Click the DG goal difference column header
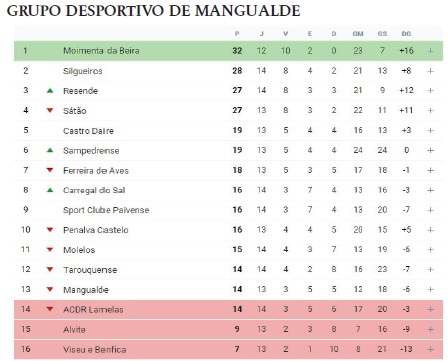Screen dimensions: 448x361 coord(406,34)
